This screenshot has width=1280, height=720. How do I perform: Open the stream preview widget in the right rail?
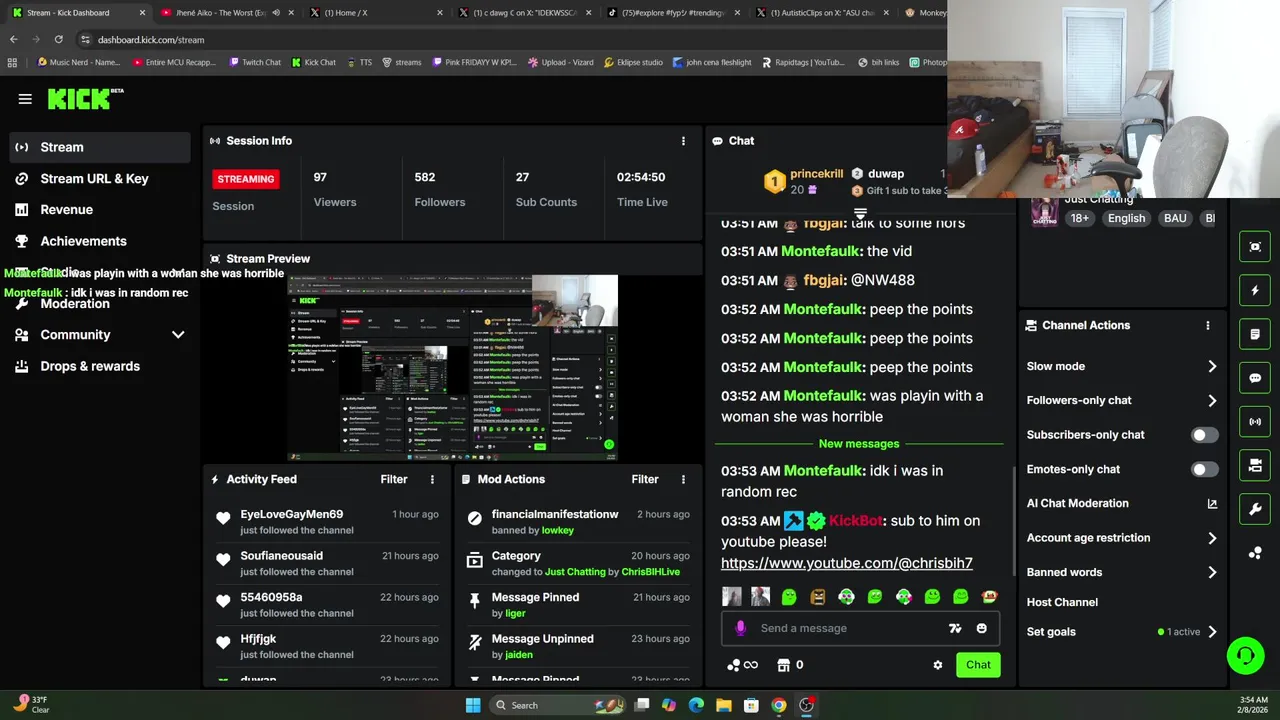pos(1255,247)
